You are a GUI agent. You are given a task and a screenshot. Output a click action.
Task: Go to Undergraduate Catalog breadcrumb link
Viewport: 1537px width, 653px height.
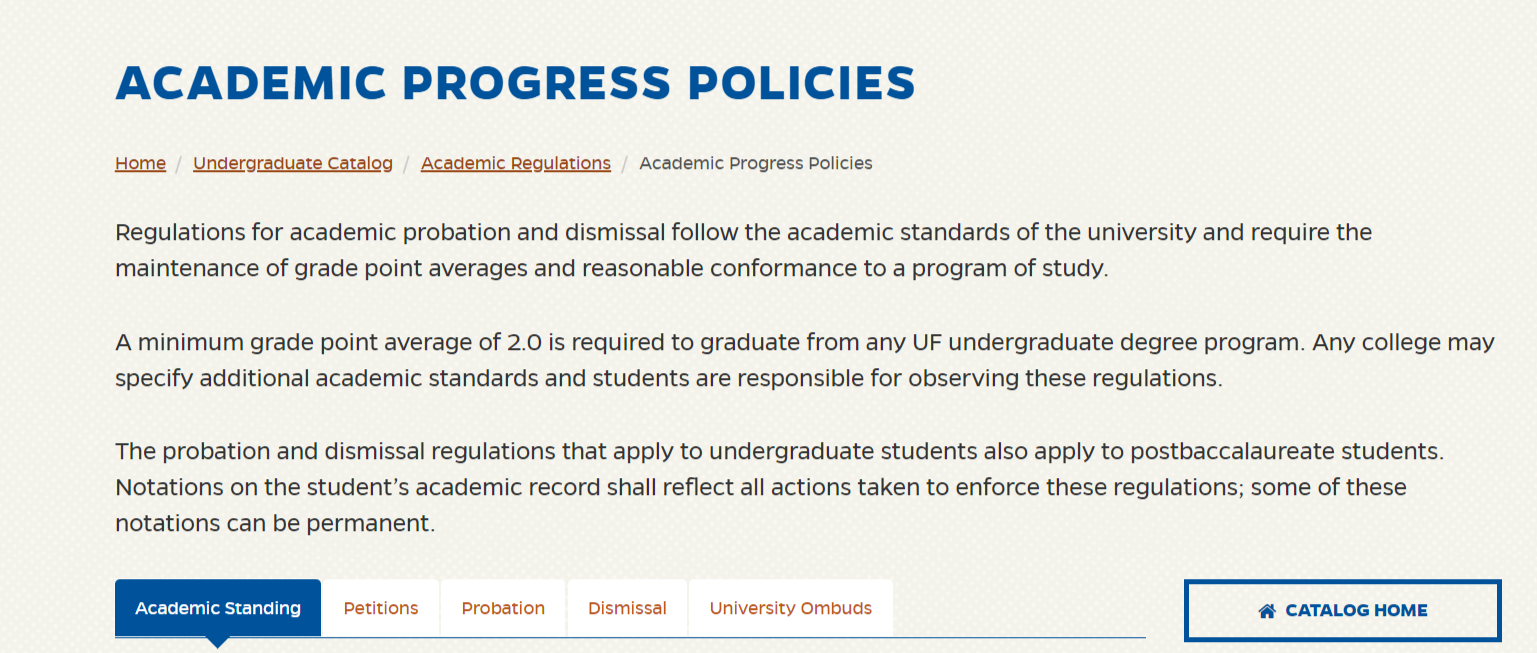292,163
